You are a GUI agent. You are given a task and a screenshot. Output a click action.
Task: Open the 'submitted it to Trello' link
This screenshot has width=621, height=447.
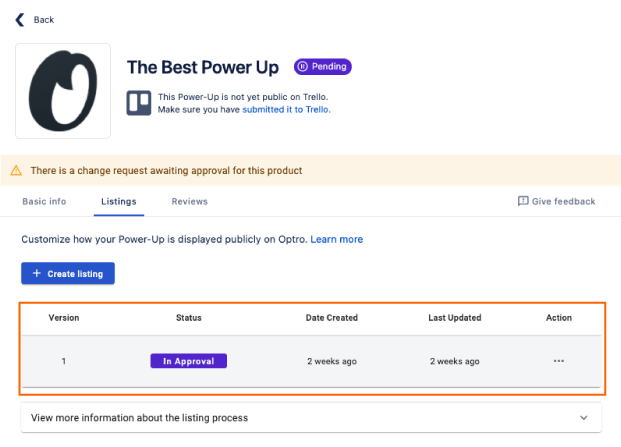286,110
